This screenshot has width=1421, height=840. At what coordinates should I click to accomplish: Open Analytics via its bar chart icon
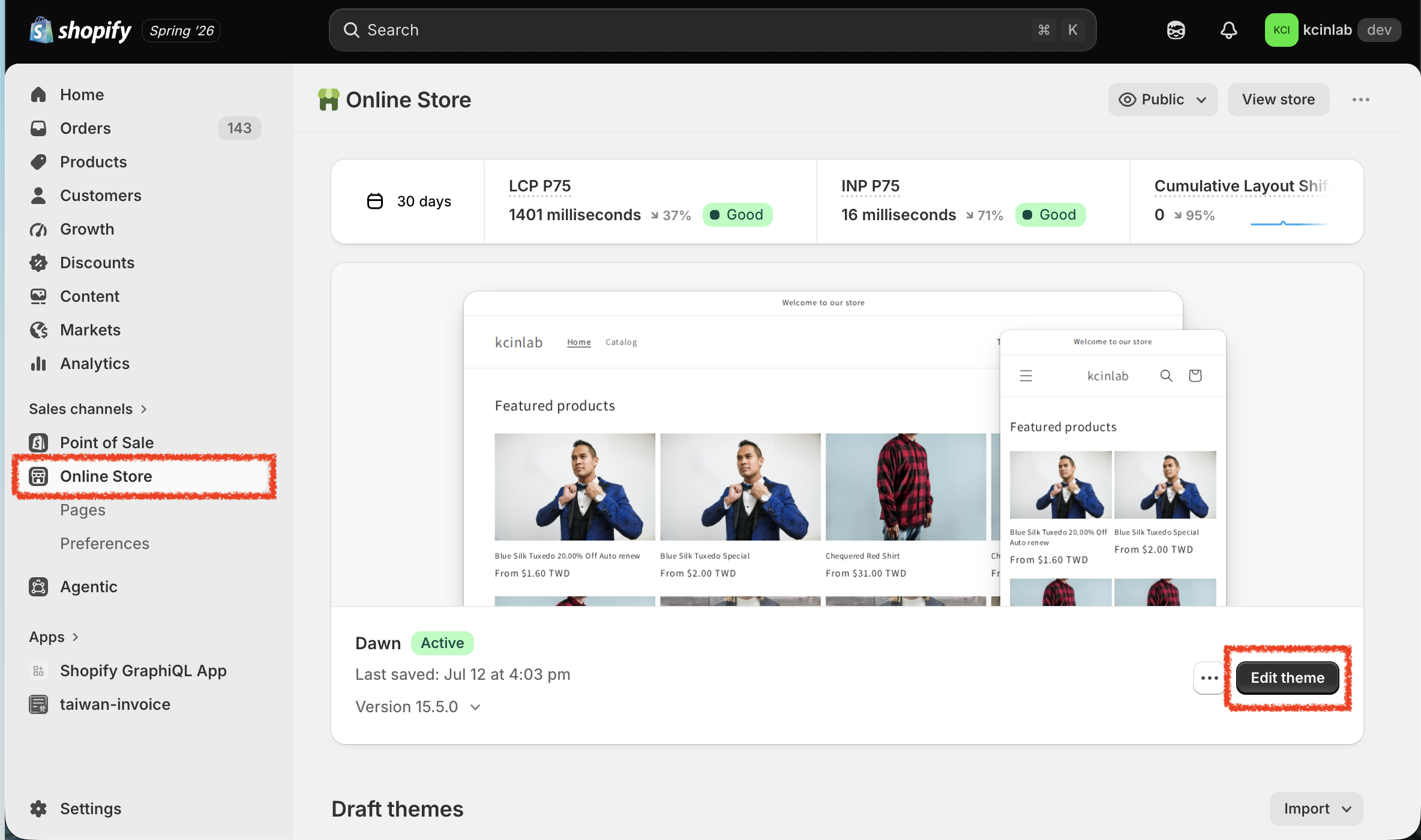tap(38, 364)
